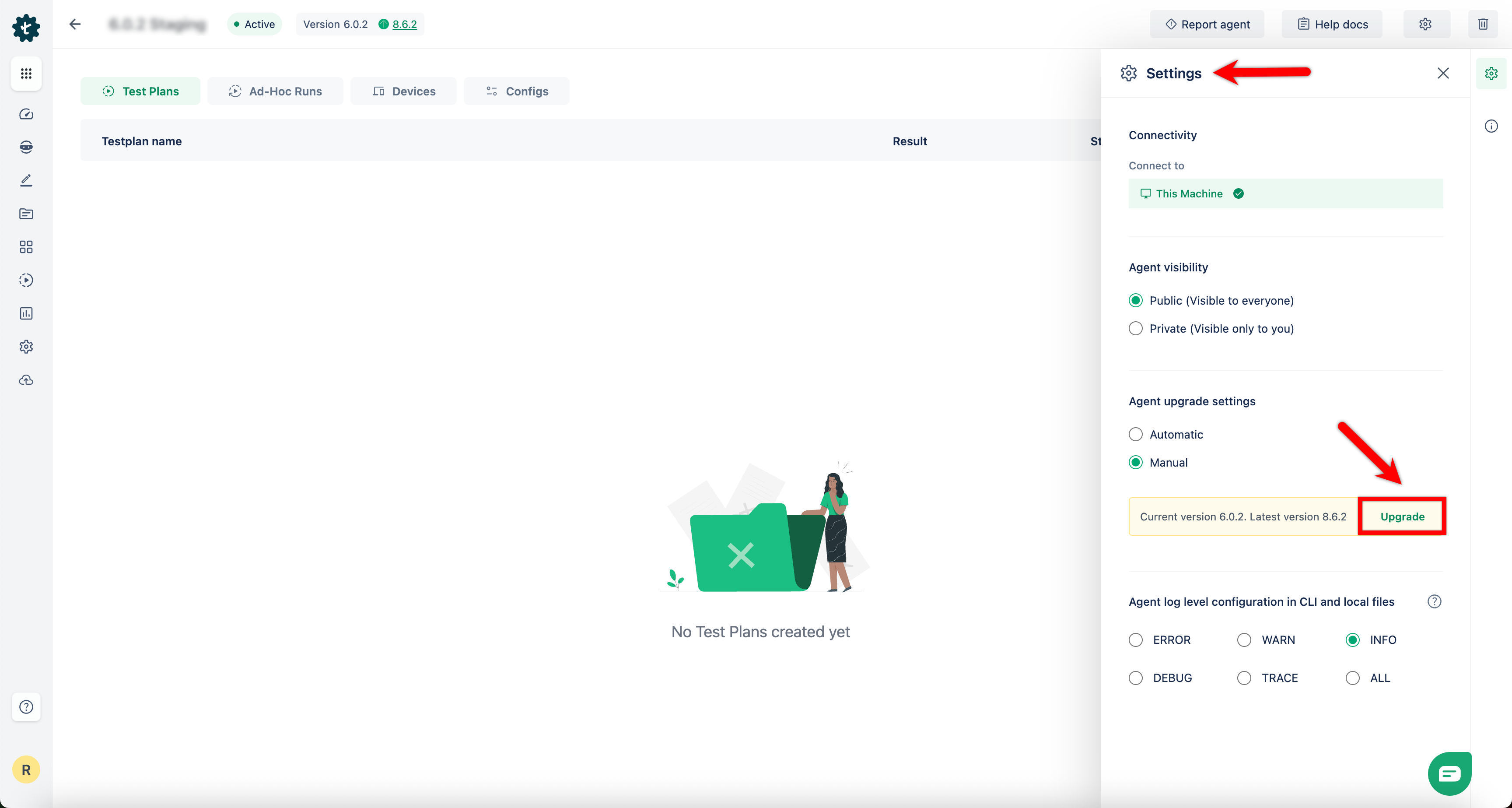Click the pencil edit sidebar icon
The width and height of the screenshot is (1512, 808).
point(26,180)
